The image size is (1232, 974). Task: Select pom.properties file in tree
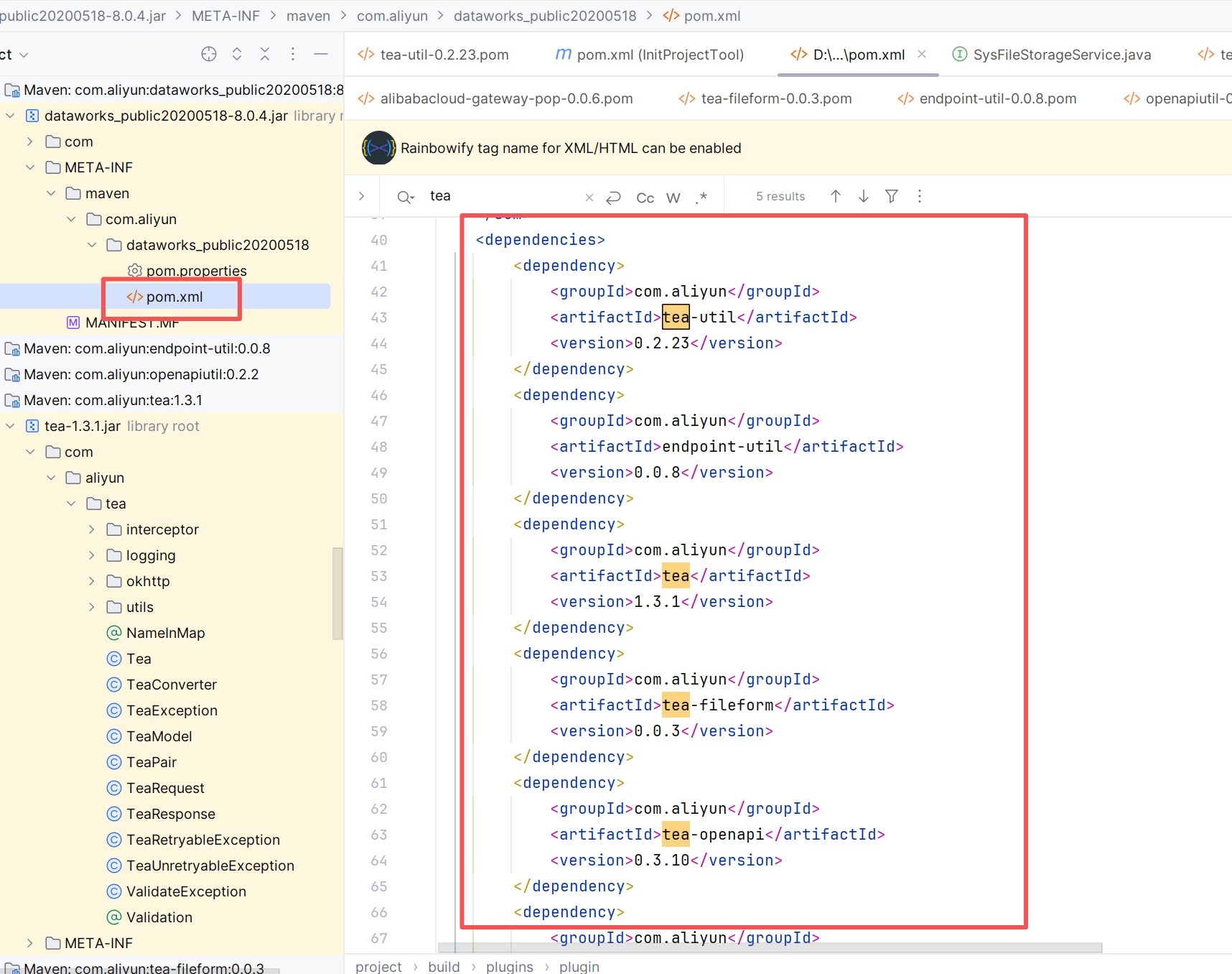(x=187, y=271)
